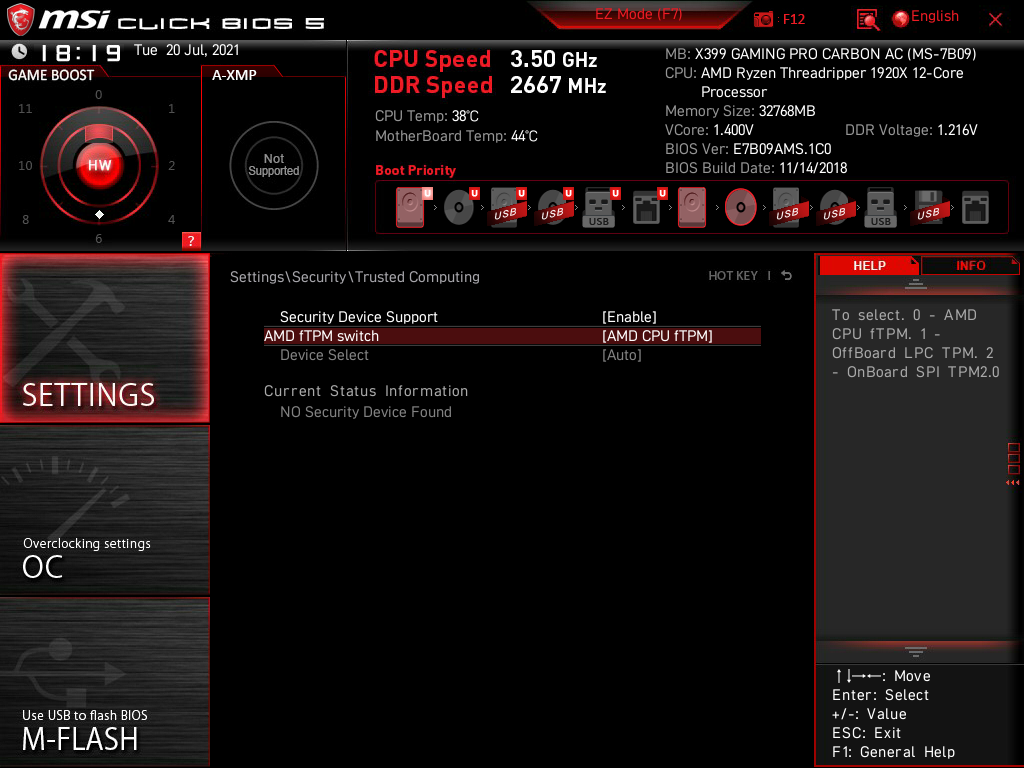Click Game Boost dial level 10

(25, 166)
